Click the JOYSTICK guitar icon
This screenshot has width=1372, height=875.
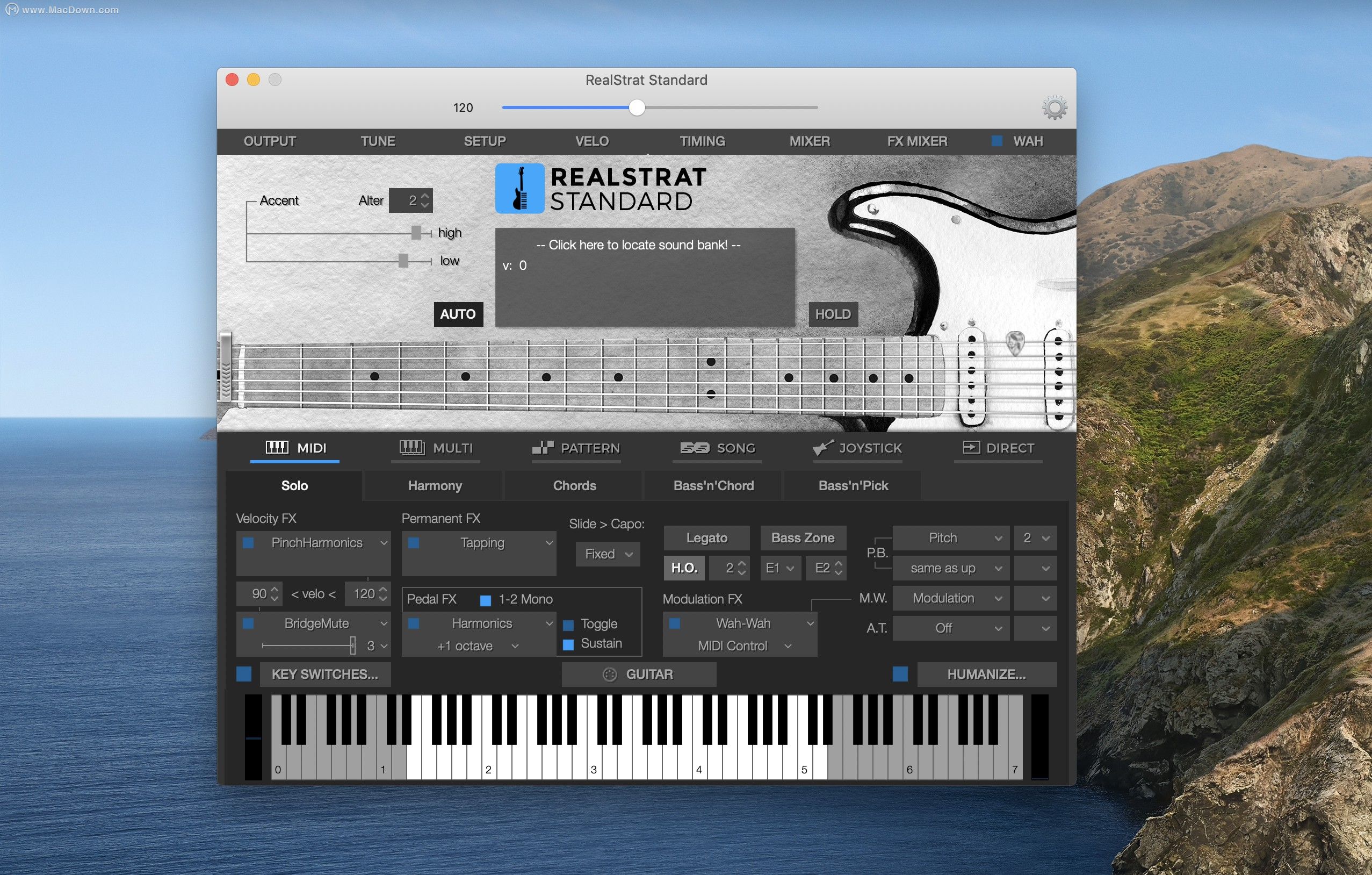(x=823, y=448)
